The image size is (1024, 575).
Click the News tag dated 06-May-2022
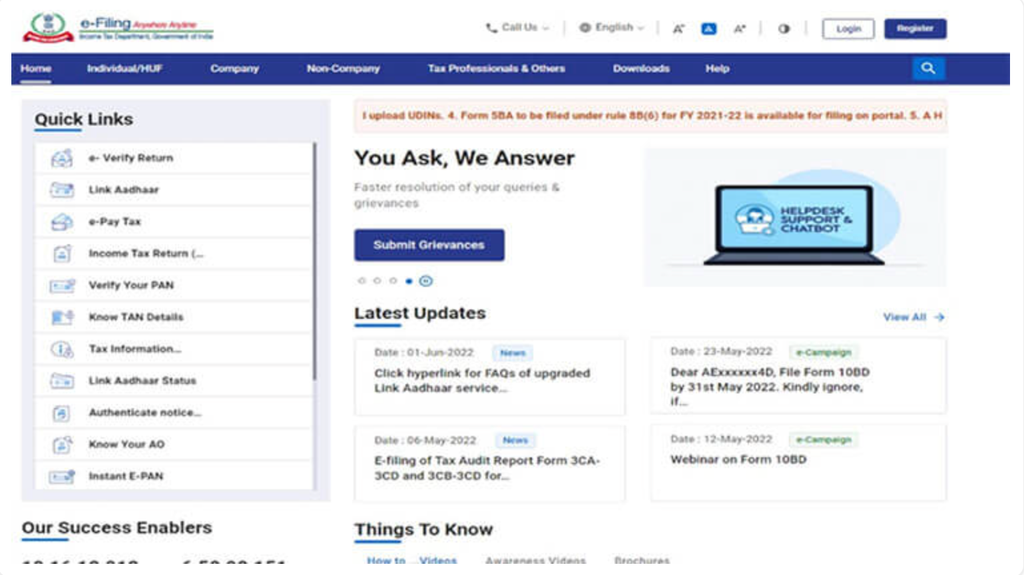515,440
